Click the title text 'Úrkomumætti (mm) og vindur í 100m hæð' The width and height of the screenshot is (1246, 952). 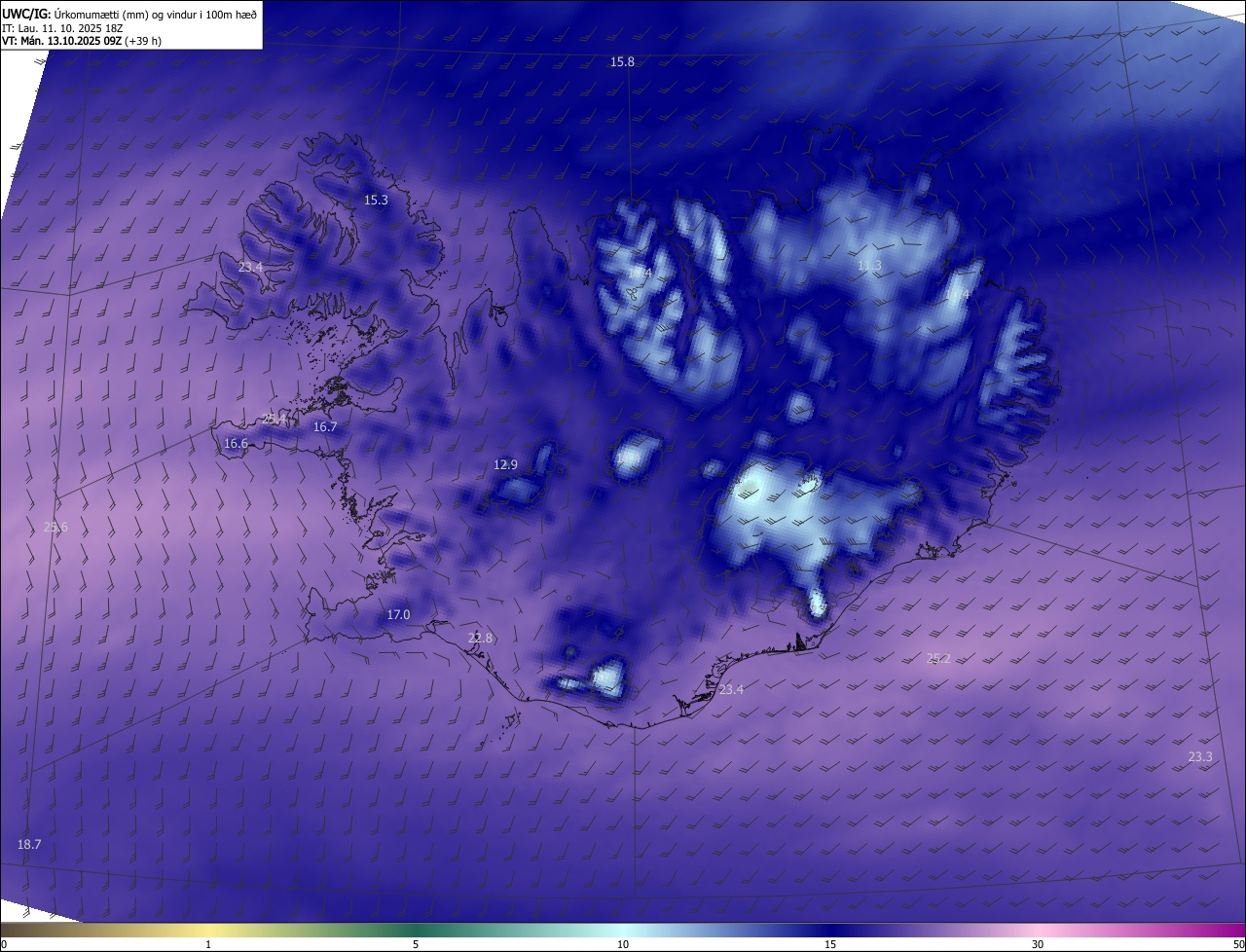tap(156, 13)
